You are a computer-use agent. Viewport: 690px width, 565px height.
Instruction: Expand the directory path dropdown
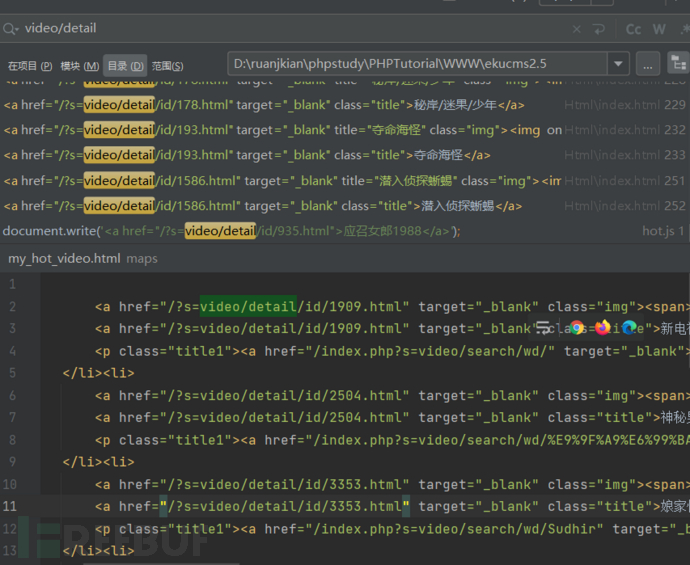(618, 64)
